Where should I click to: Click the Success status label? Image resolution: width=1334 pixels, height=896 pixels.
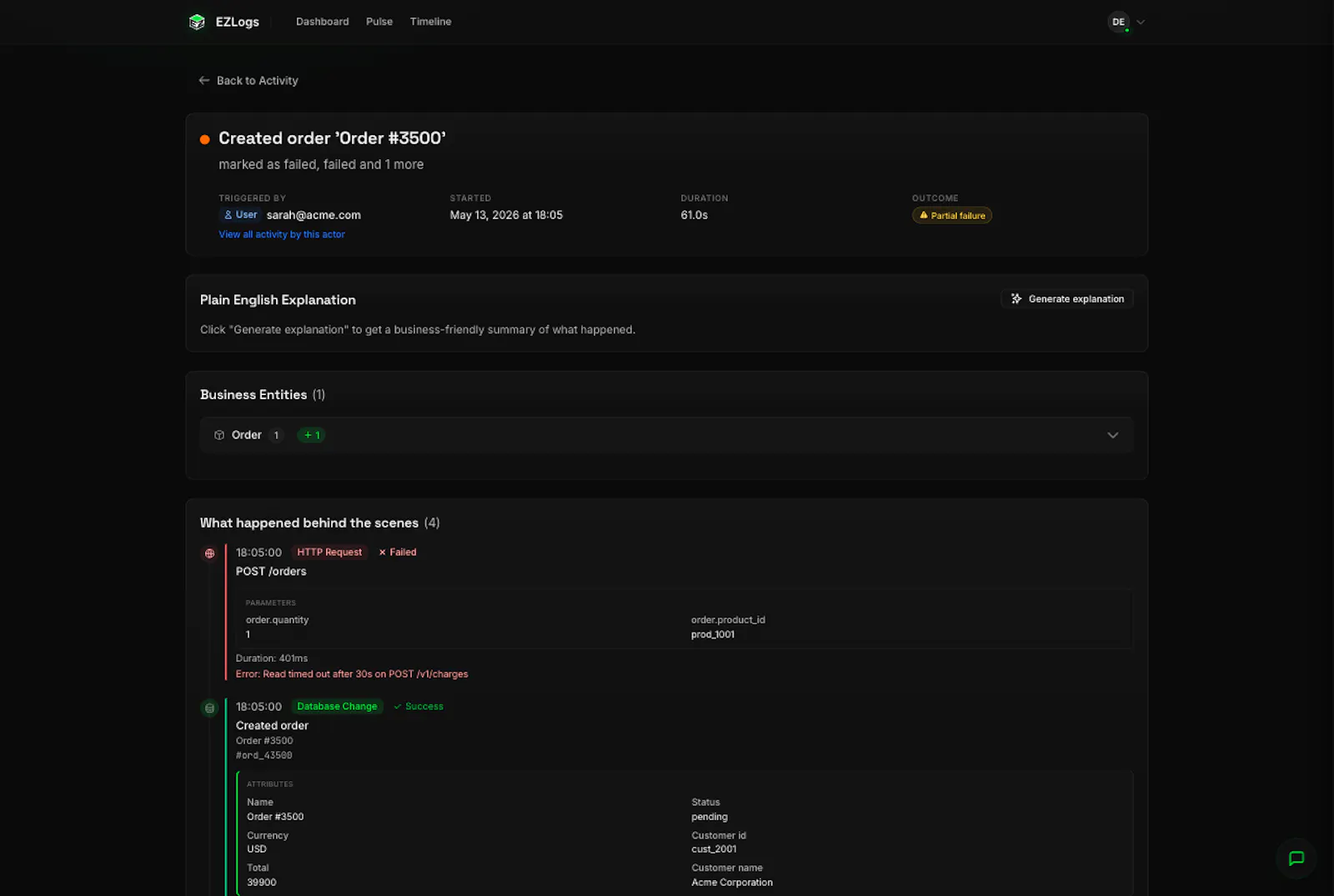point(419,707)
